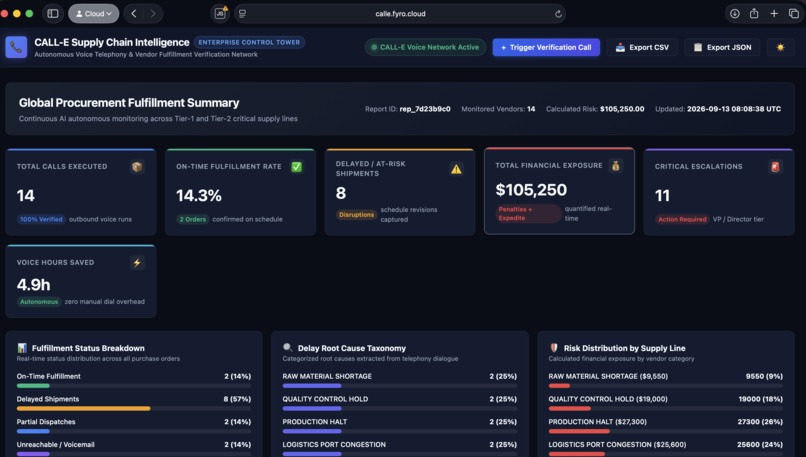Click the bar chart icon beside Fulfillment Status Breakdown

coord(22,348)
